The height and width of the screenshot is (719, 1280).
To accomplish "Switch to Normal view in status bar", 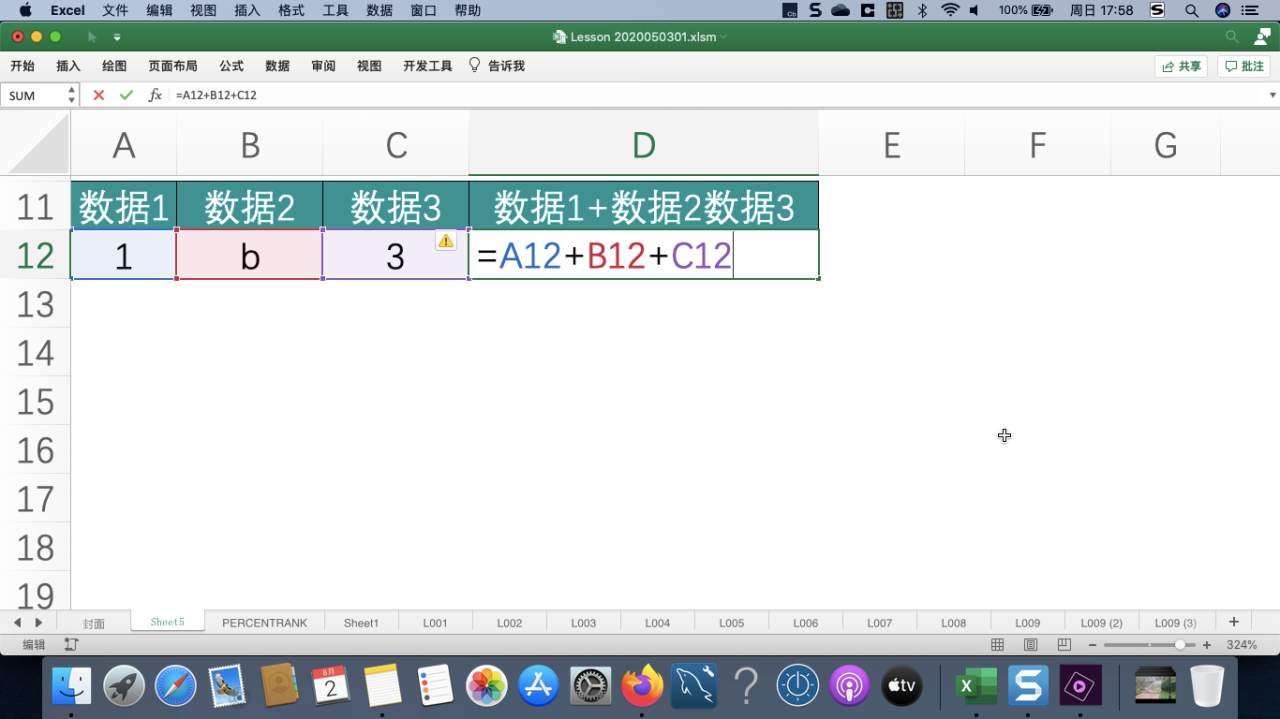I will pyautogui.click(x=997, y=645).
